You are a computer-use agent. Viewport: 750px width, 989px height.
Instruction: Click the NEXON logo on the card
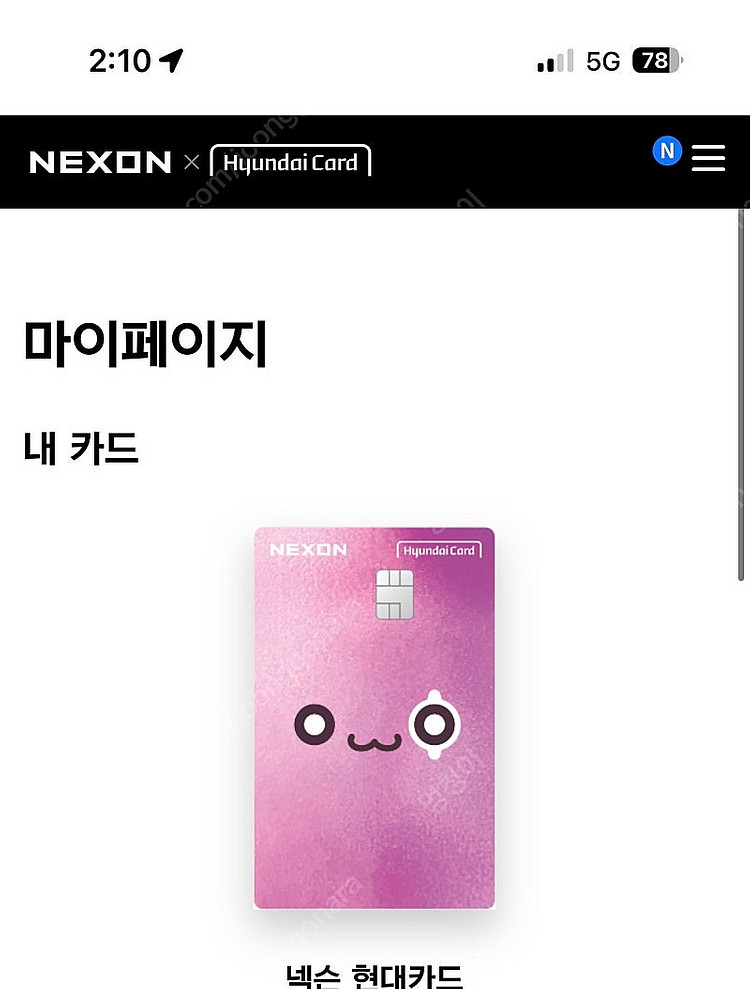(308, 550)
